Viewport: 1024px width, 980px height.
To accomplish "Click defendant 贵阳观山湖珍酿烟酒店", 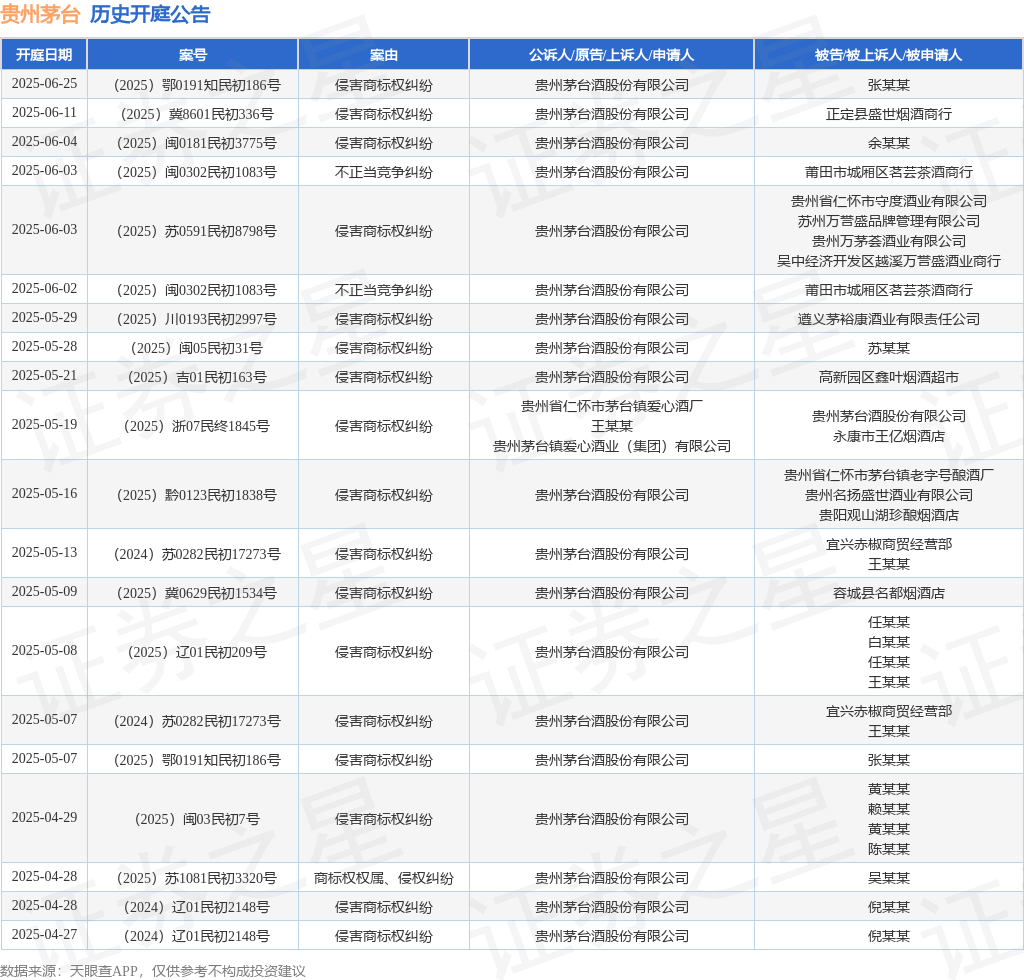I will 888,515.
